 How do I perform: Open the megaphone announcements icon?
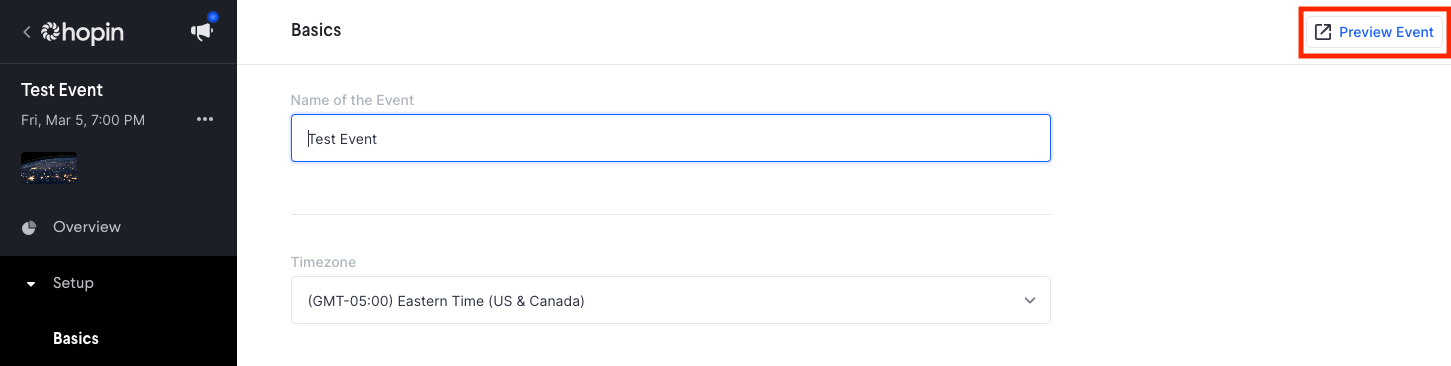pyautogui.click(x=201, y=32)
